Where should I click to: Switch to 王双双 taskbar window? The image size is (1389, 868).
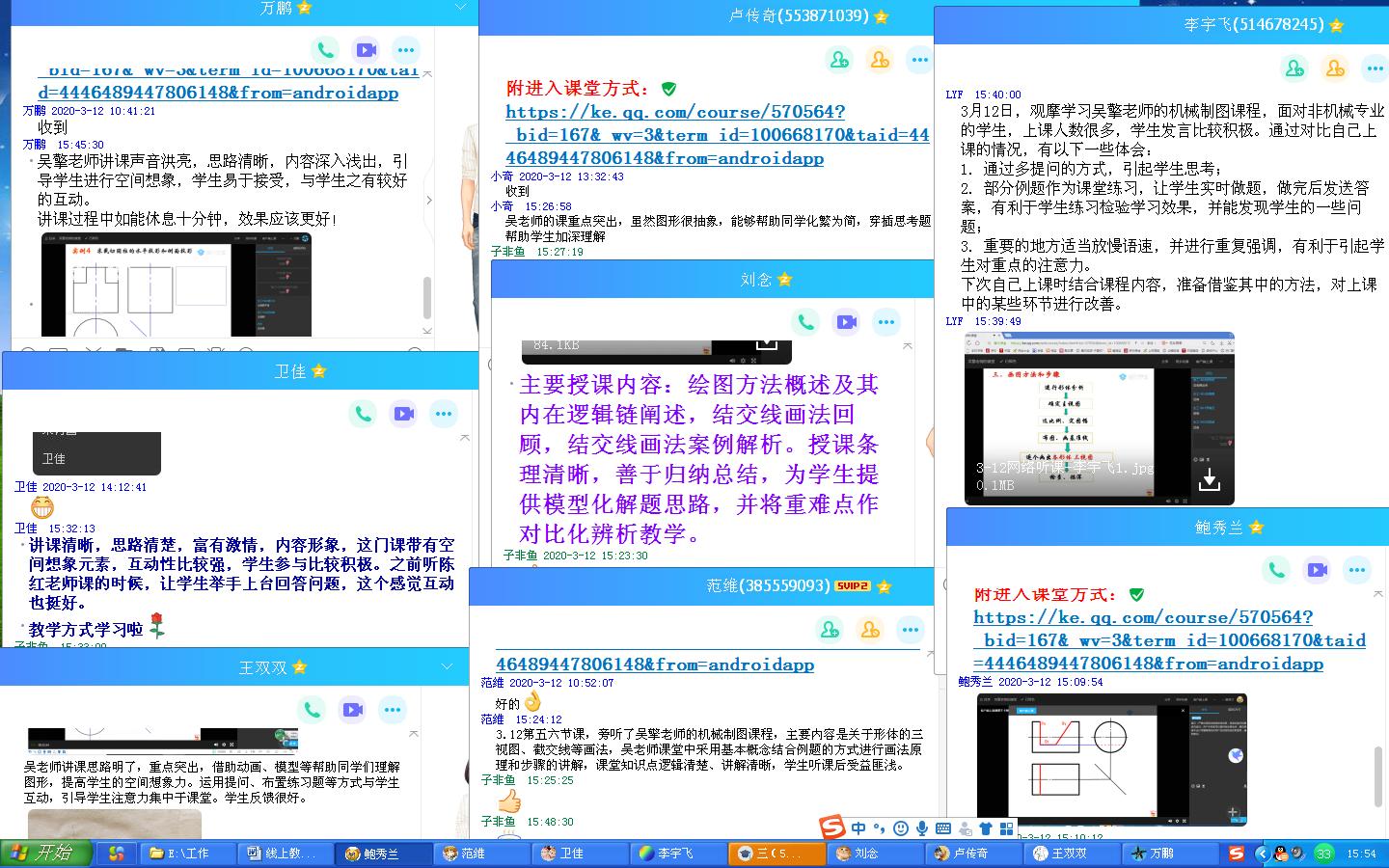pyautogui.click(x=1071, y=854)
